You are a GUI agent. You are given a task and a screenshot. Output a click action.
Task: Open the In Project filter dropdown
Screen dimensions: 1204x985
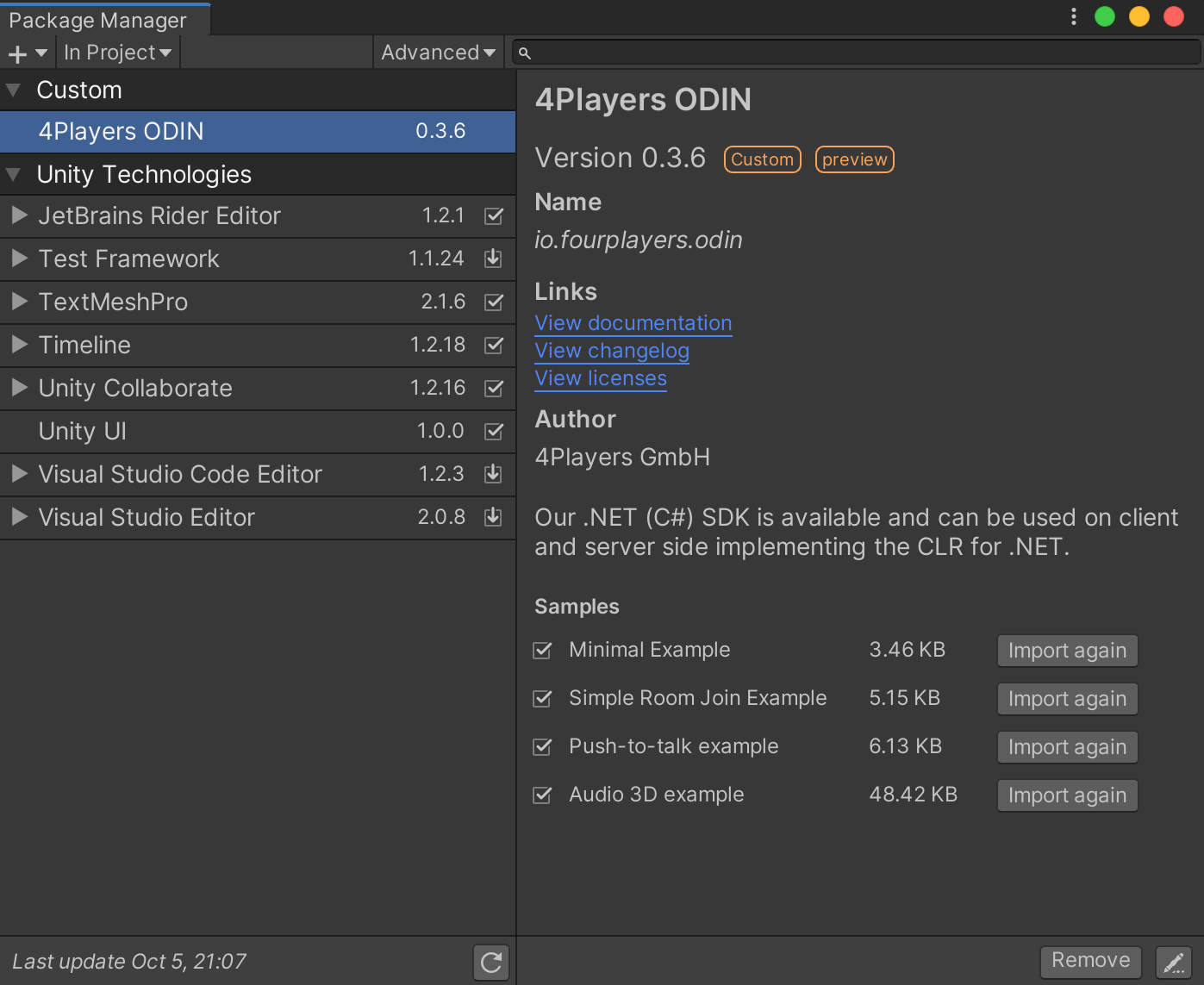click(118, 53)
